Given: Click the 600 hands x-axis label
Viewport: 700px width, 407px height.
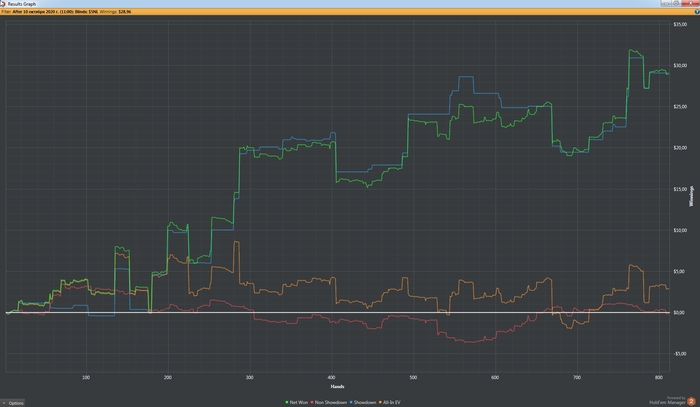Looking at the screenshot, I should click(495, 378).
